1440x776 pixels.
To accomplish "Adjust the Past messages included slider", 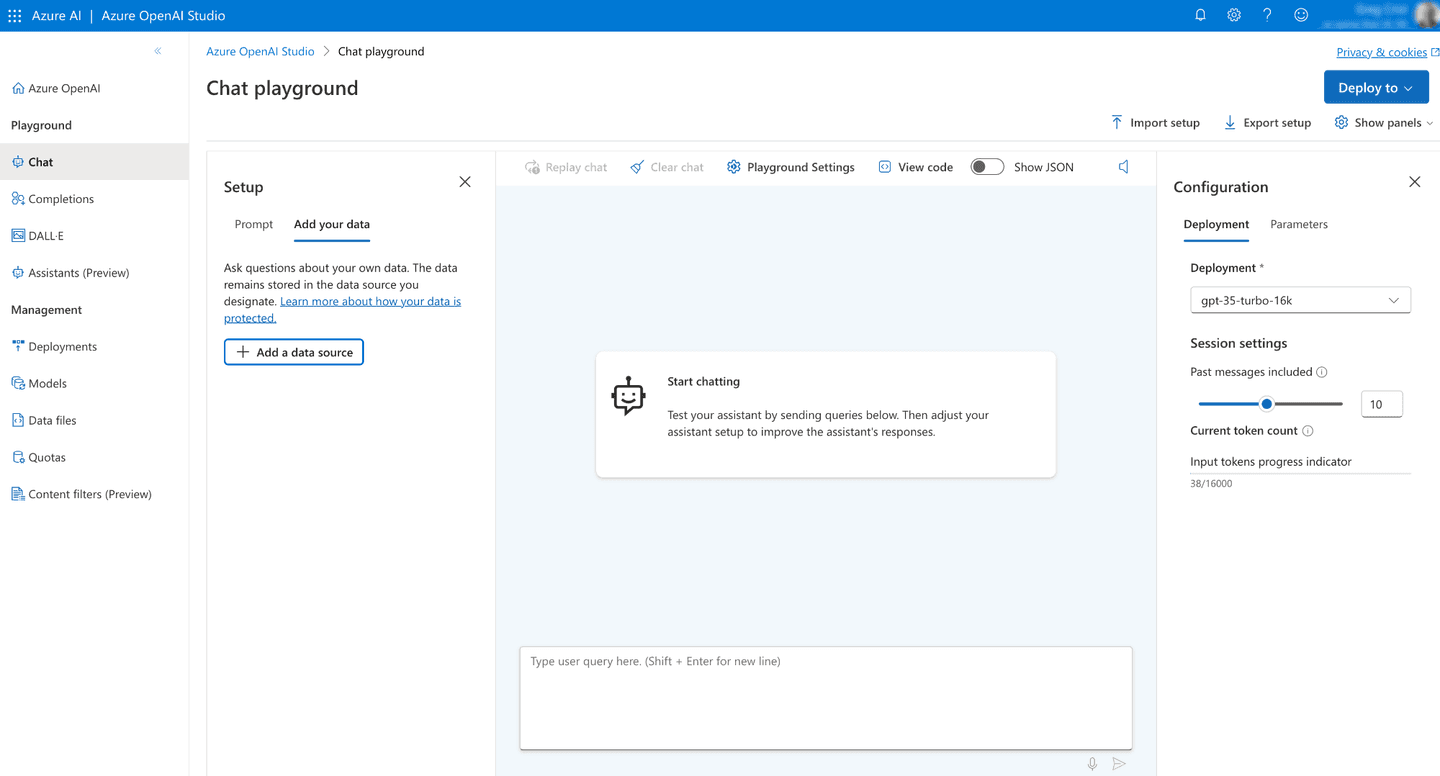I will coord(1266,403).
